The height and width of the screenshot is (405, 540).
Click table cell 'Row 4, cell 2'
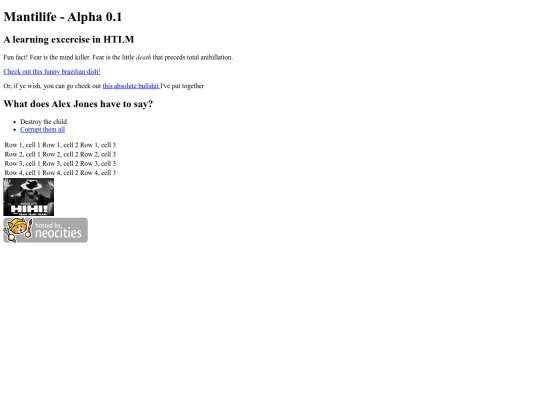60,173
